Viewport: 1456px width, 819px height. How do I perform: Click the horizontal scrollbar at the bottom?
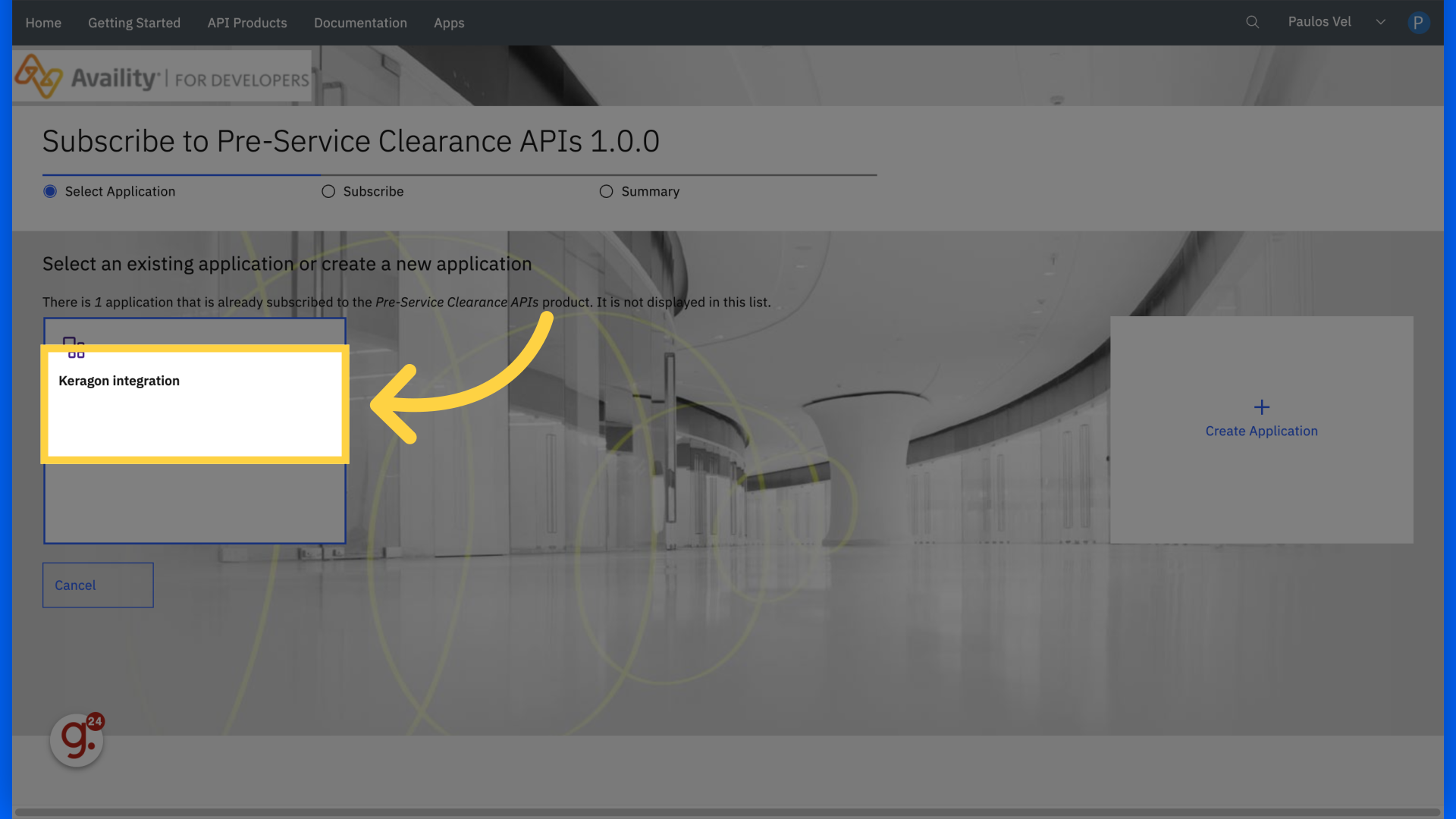(x=727, y=812)
